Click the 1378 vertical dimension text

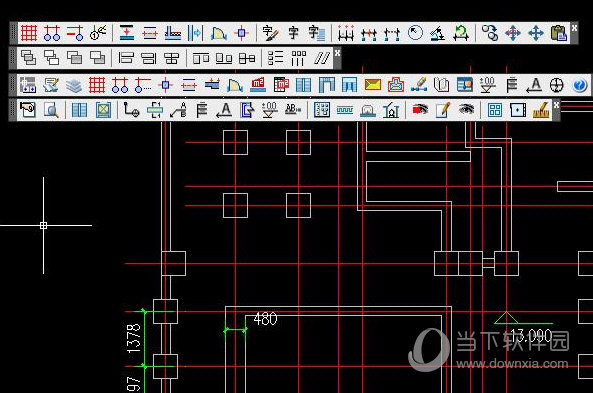point(134,339)
